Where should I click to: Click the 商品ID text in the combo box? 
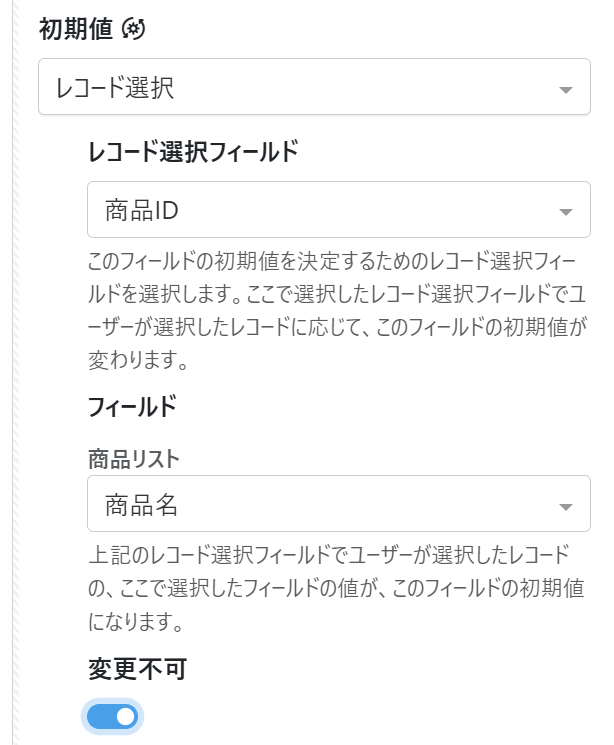point(141,210)
